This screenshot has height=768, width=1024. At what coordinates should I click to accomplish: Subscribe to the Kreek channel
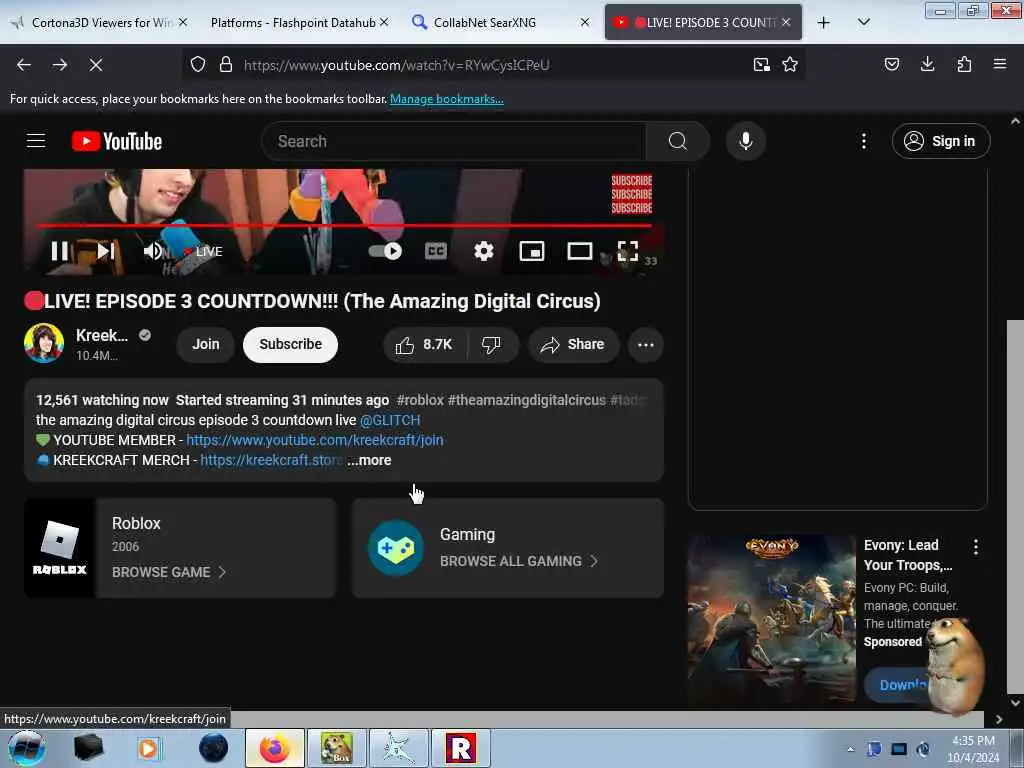(290, 344)
